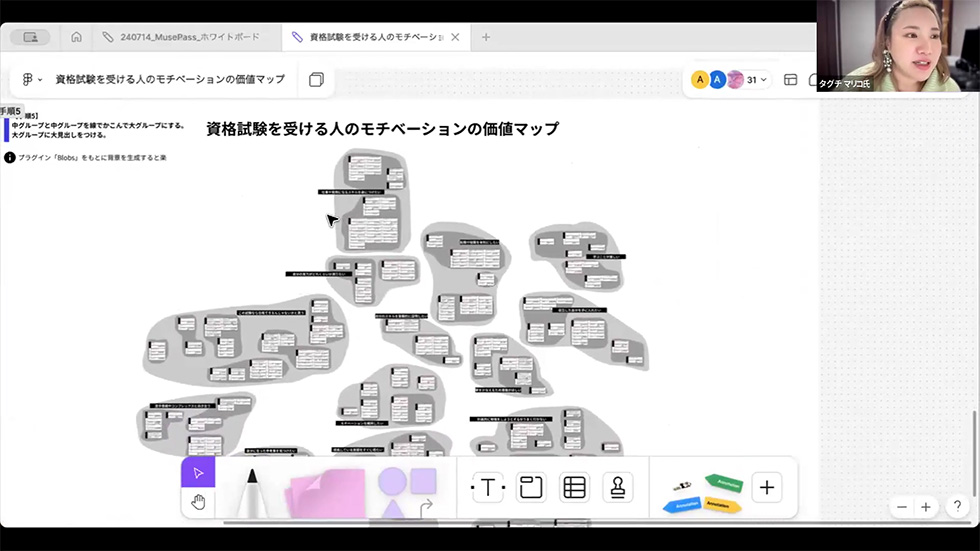Open a new tab
Screen dimensions: 980x551
pos(486,37)
